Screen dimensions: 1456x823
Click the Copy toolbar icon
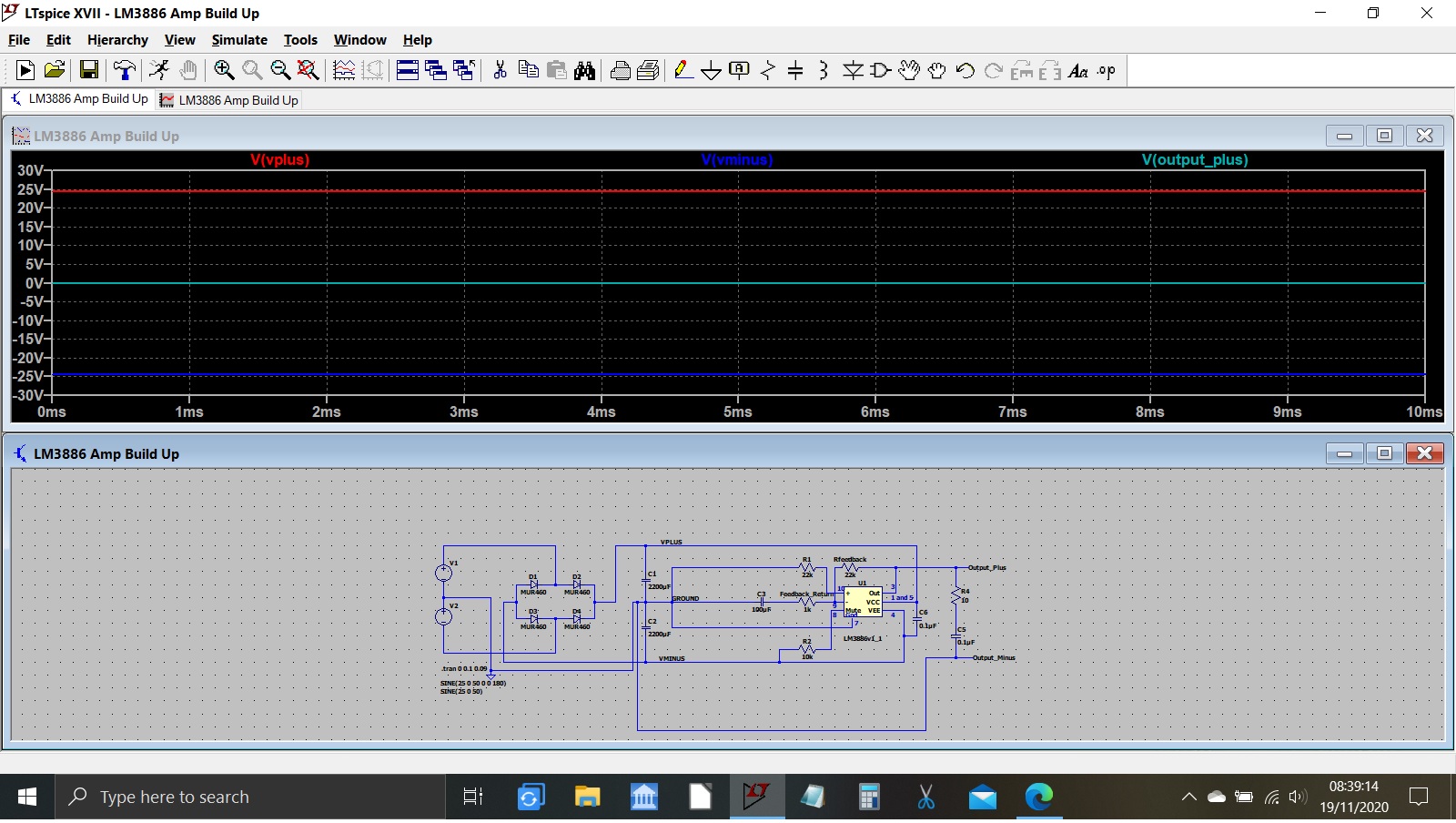click(x=528, y=70)
